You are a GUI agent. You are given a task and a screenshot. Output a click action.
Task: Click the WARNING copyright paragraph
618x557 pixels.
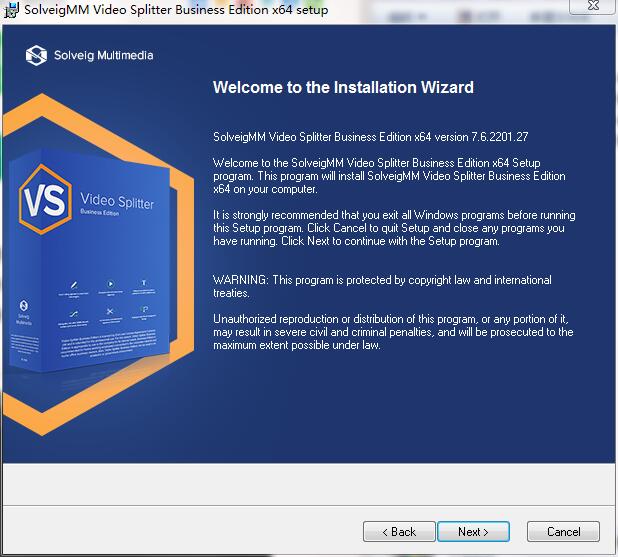[382, 286]
